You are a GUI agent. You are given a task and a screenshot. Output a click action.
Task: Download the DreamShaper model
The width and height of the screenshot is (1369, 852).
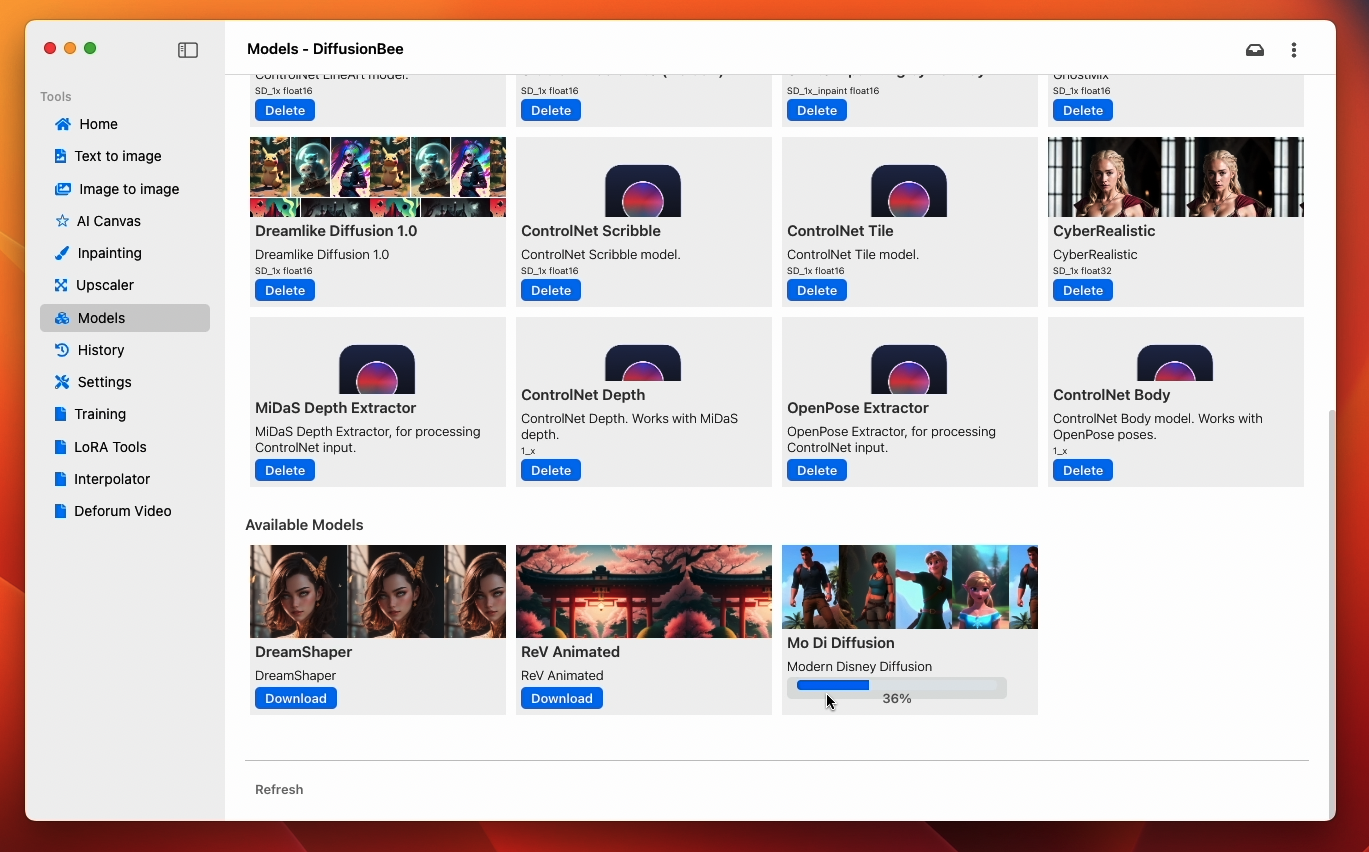coord(295,698)
